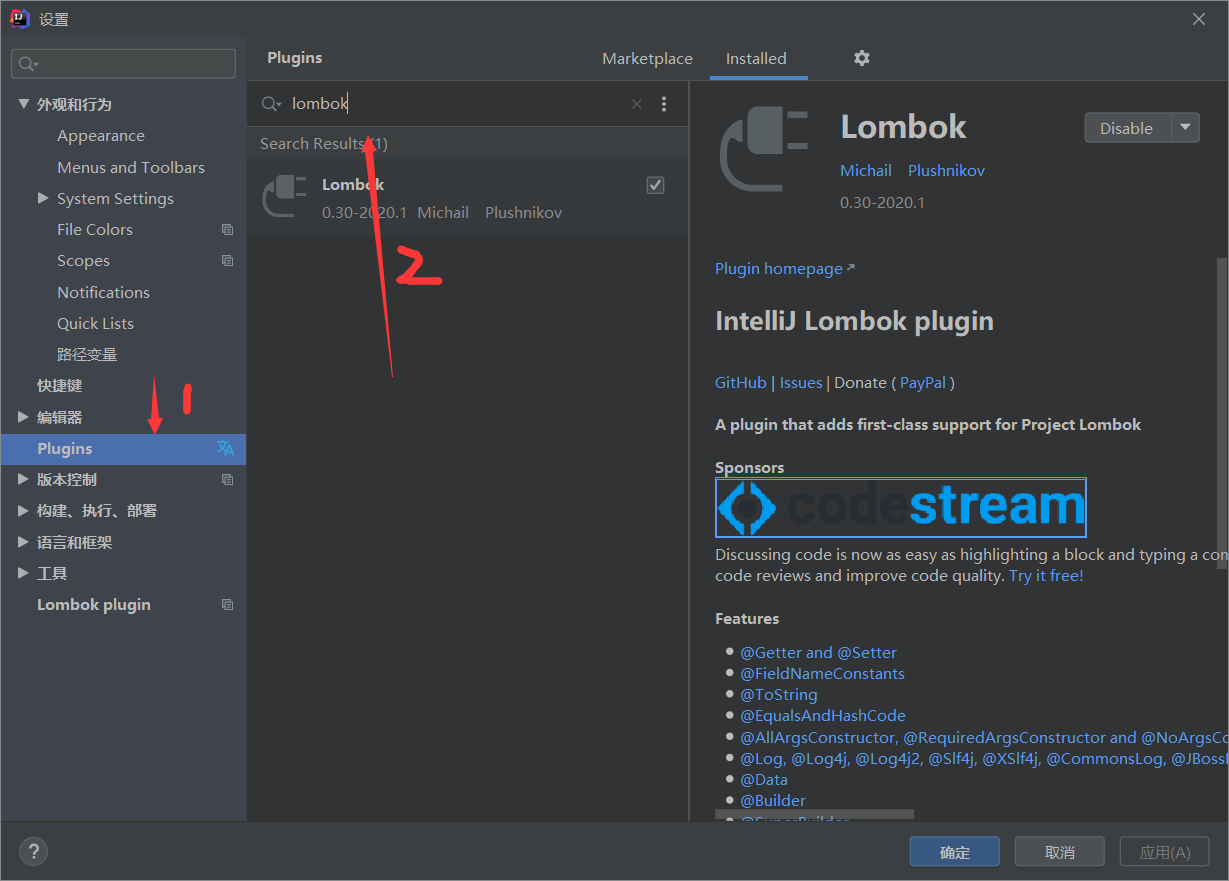1229x881 pixels.
Task: Expand the 语言和框架 section
Action: [x=23, y=542]
